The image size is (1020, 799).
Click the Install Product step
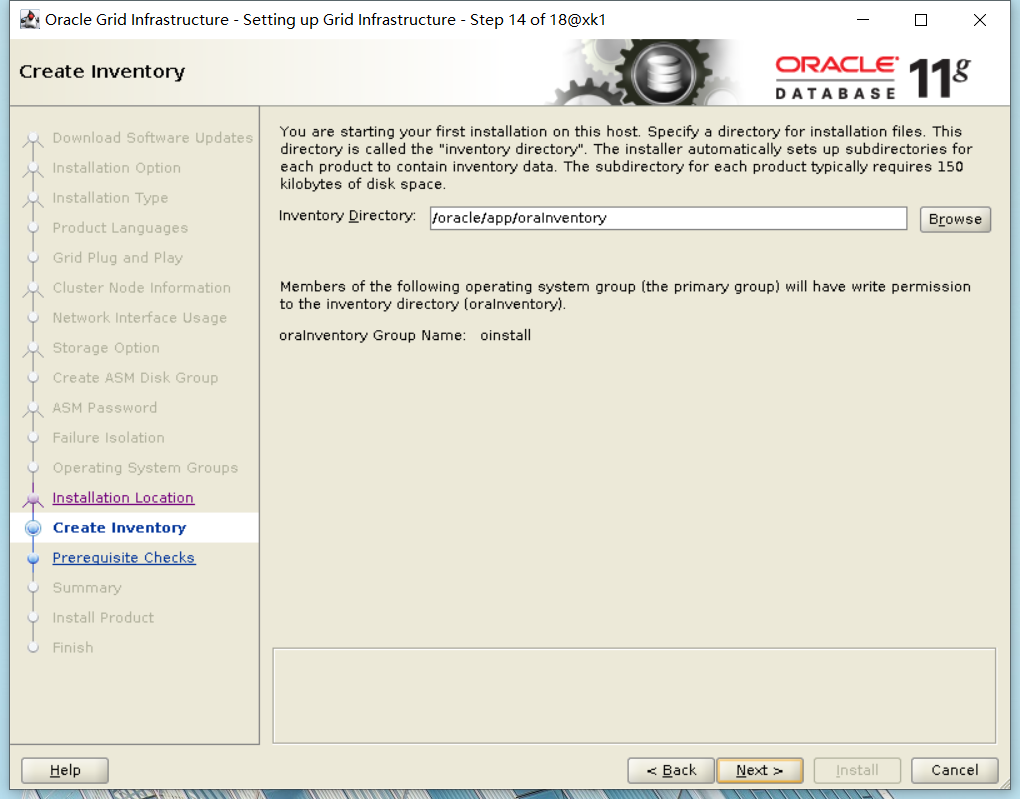click(x=103, y=617)
